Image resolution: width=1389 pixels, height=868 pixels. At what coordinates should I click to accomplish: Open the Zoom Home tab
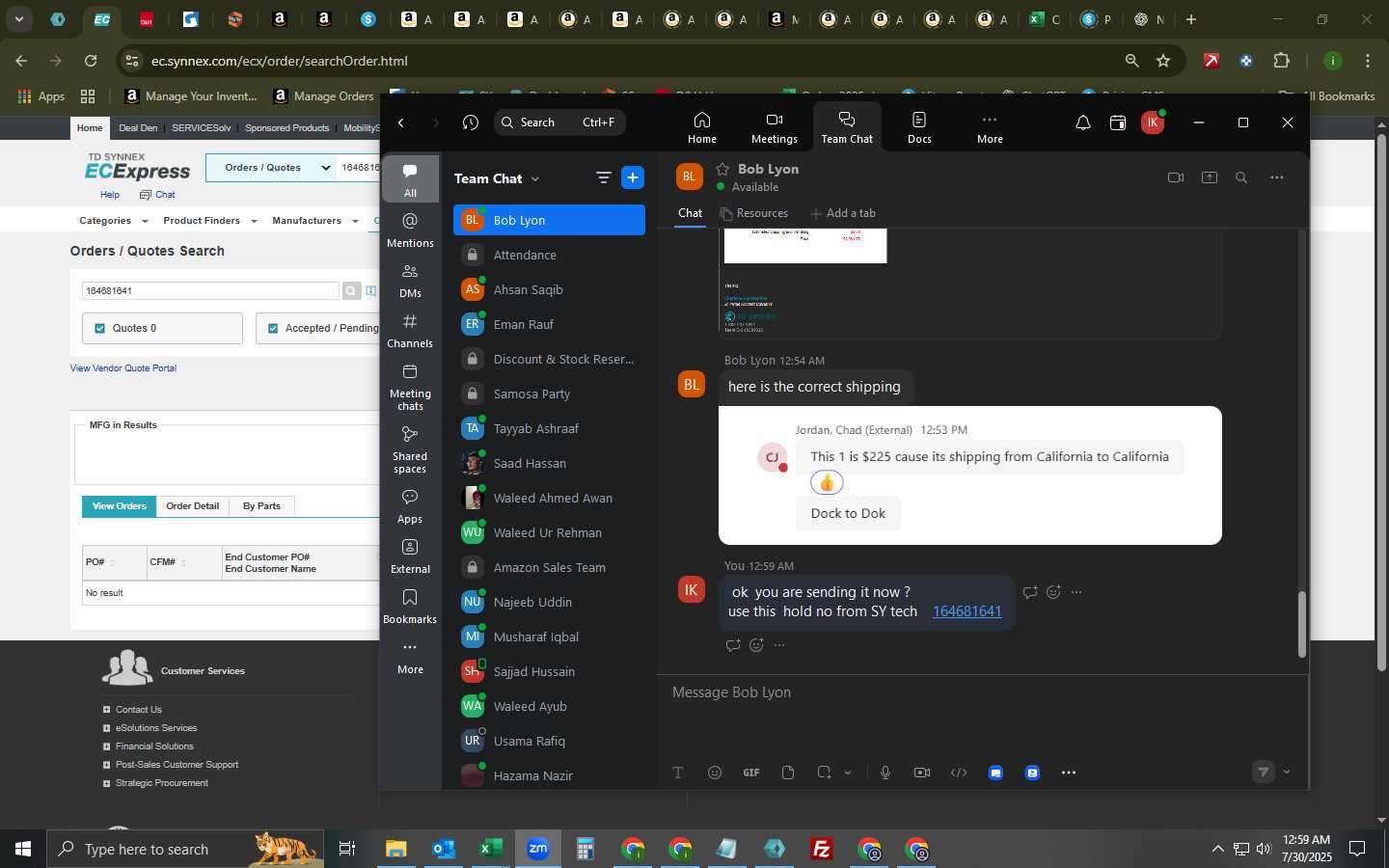point(701,127)
